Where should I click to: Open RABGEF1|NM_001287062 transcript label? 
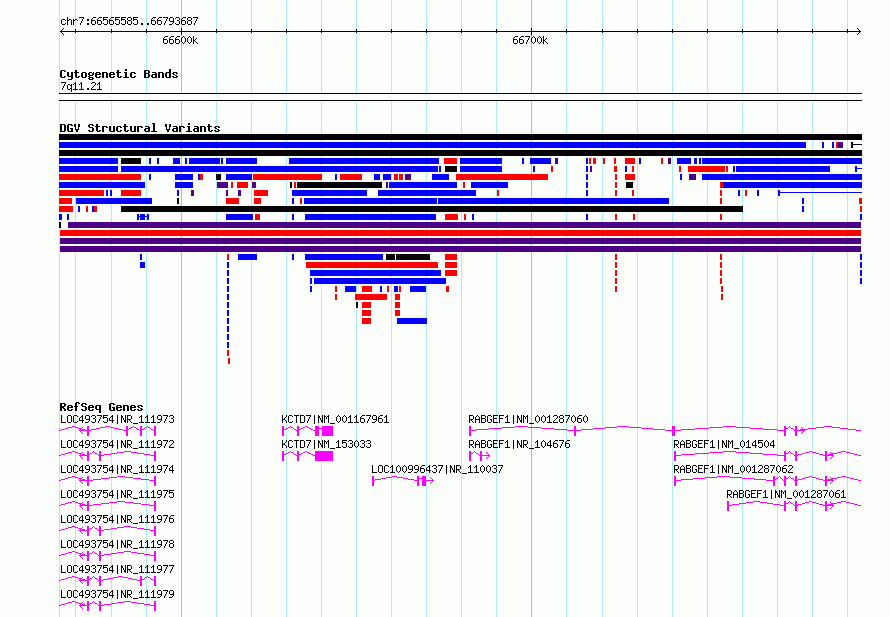733,469
